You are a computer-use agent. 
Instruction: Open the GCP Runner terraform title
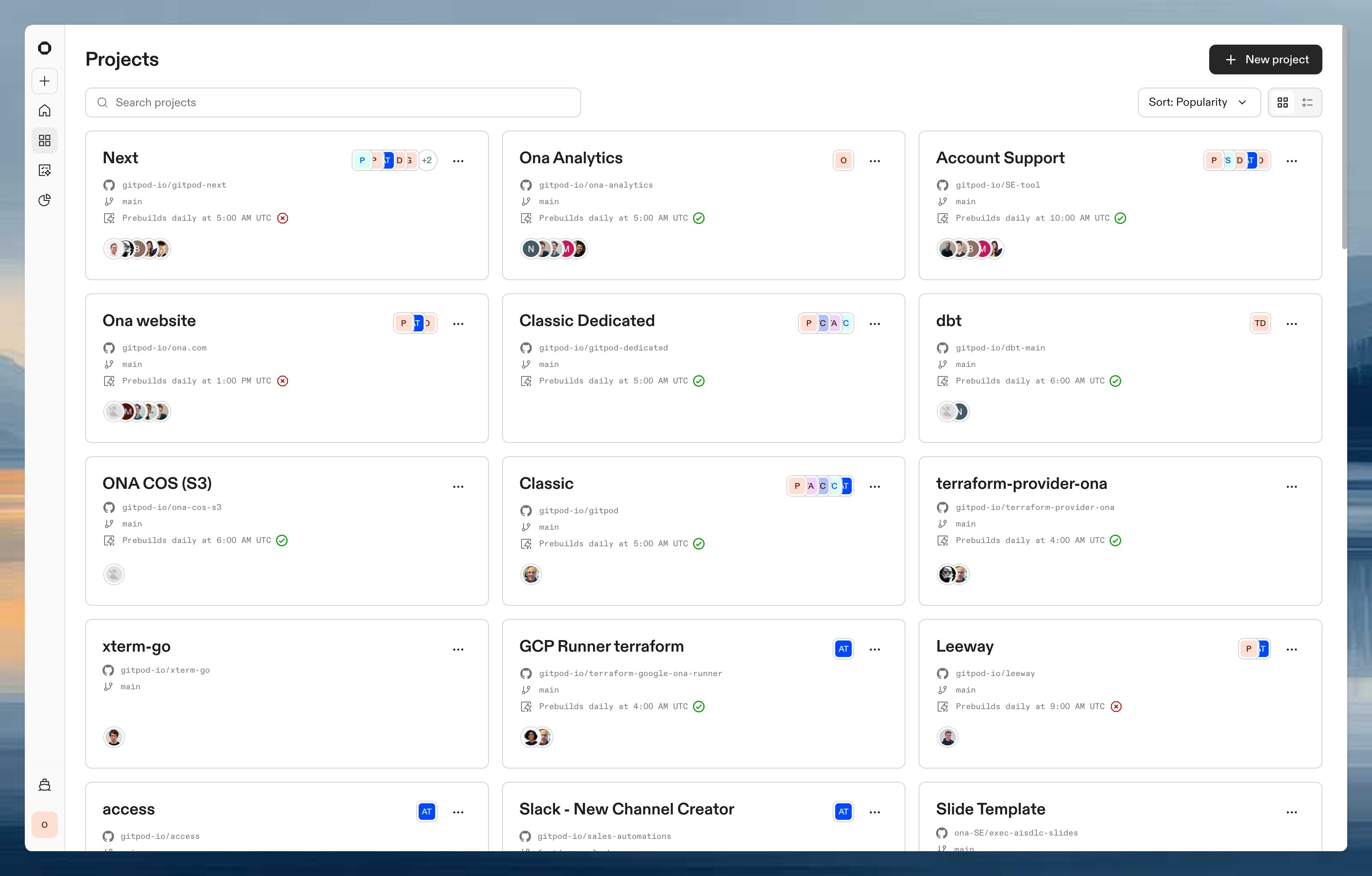[601, 646]
